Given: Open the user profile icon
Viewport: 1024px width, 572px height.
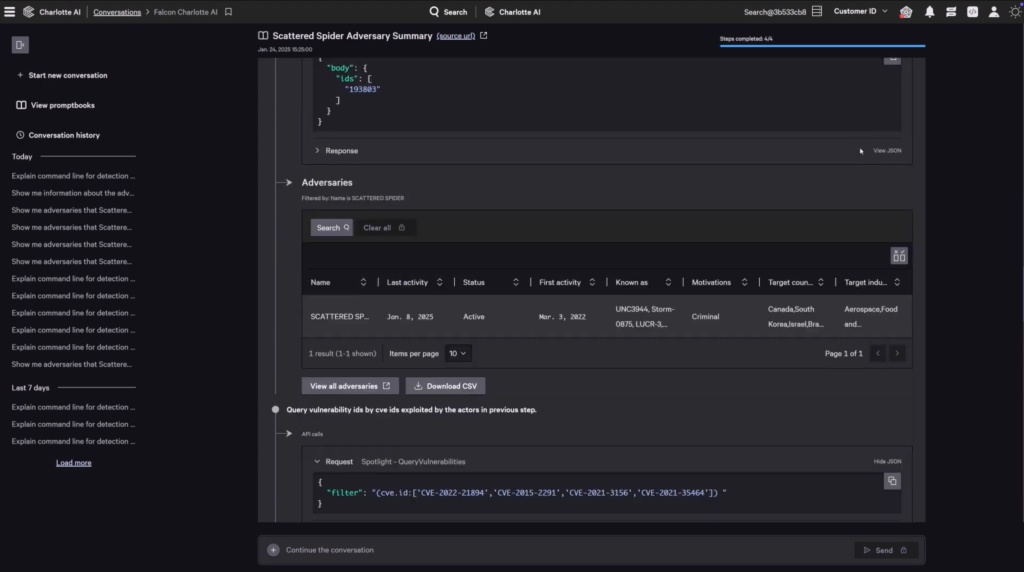Looking at the screenshot, I should (993, 12).
